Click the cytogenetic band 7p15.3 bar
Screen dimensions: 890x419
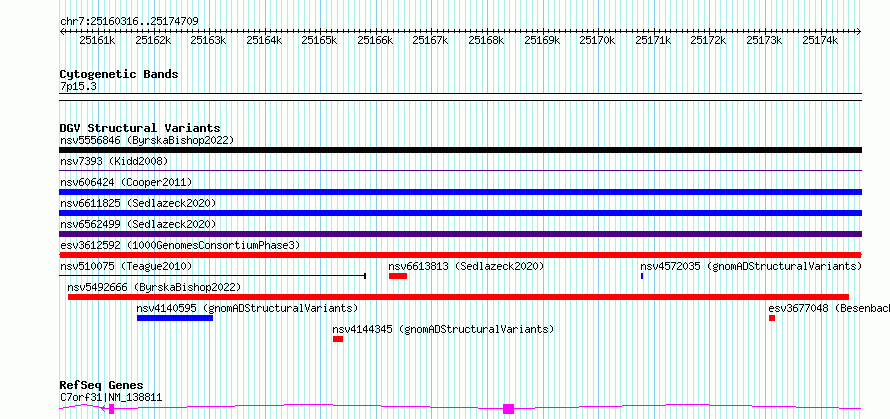coord(460,97)
